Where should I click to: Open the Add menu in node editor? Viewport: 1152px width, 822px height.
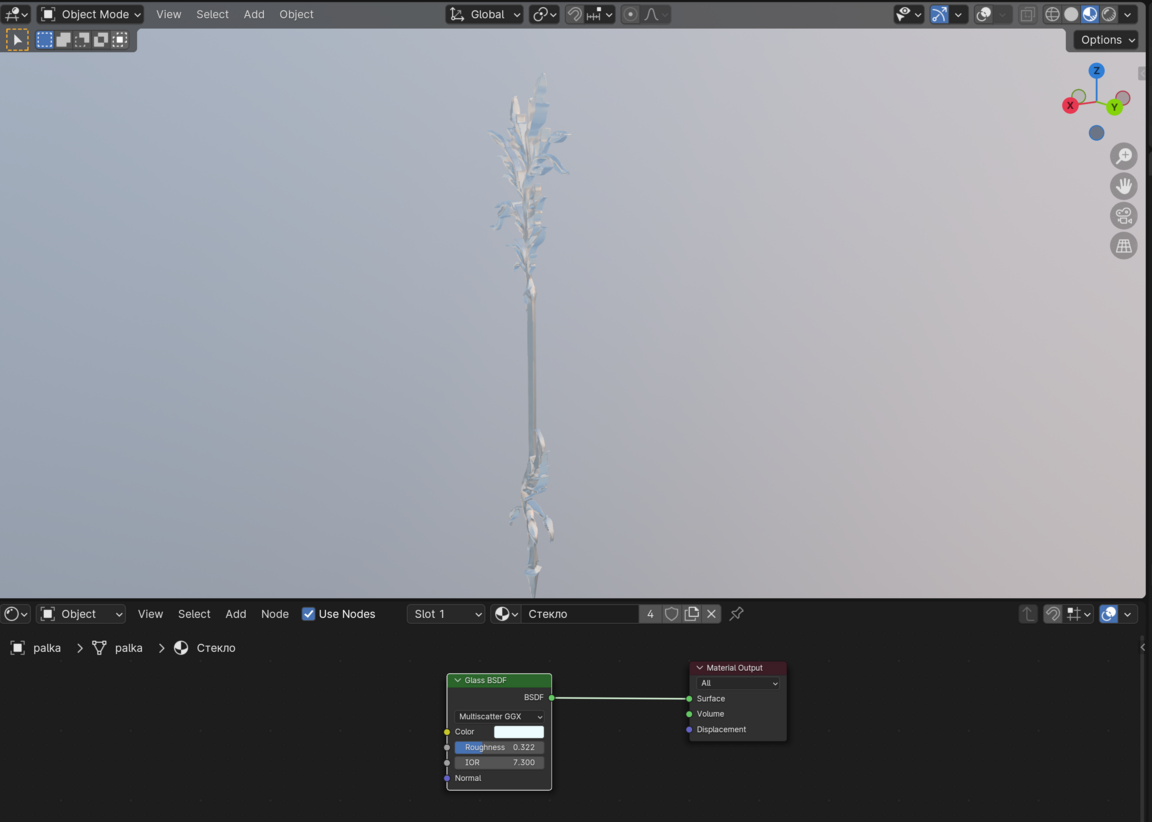[x=236, y=613]
